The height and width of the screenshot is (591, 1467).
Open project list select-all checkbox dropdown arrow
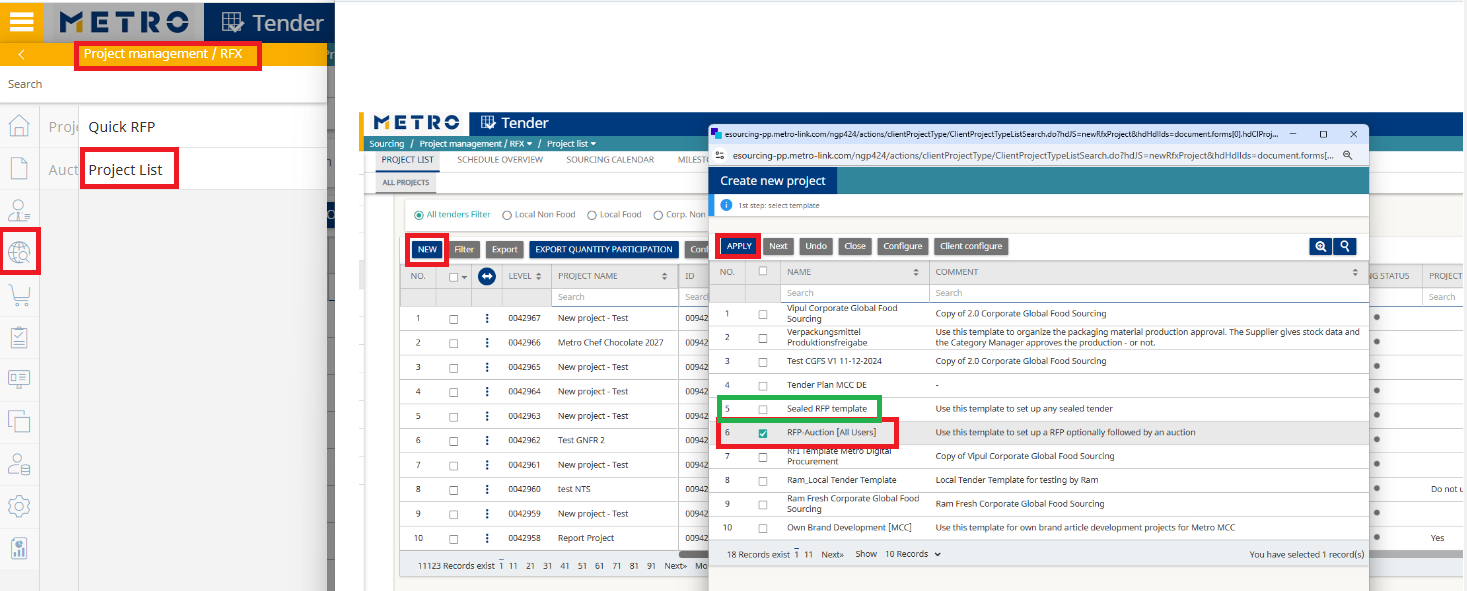click(465, 277)
